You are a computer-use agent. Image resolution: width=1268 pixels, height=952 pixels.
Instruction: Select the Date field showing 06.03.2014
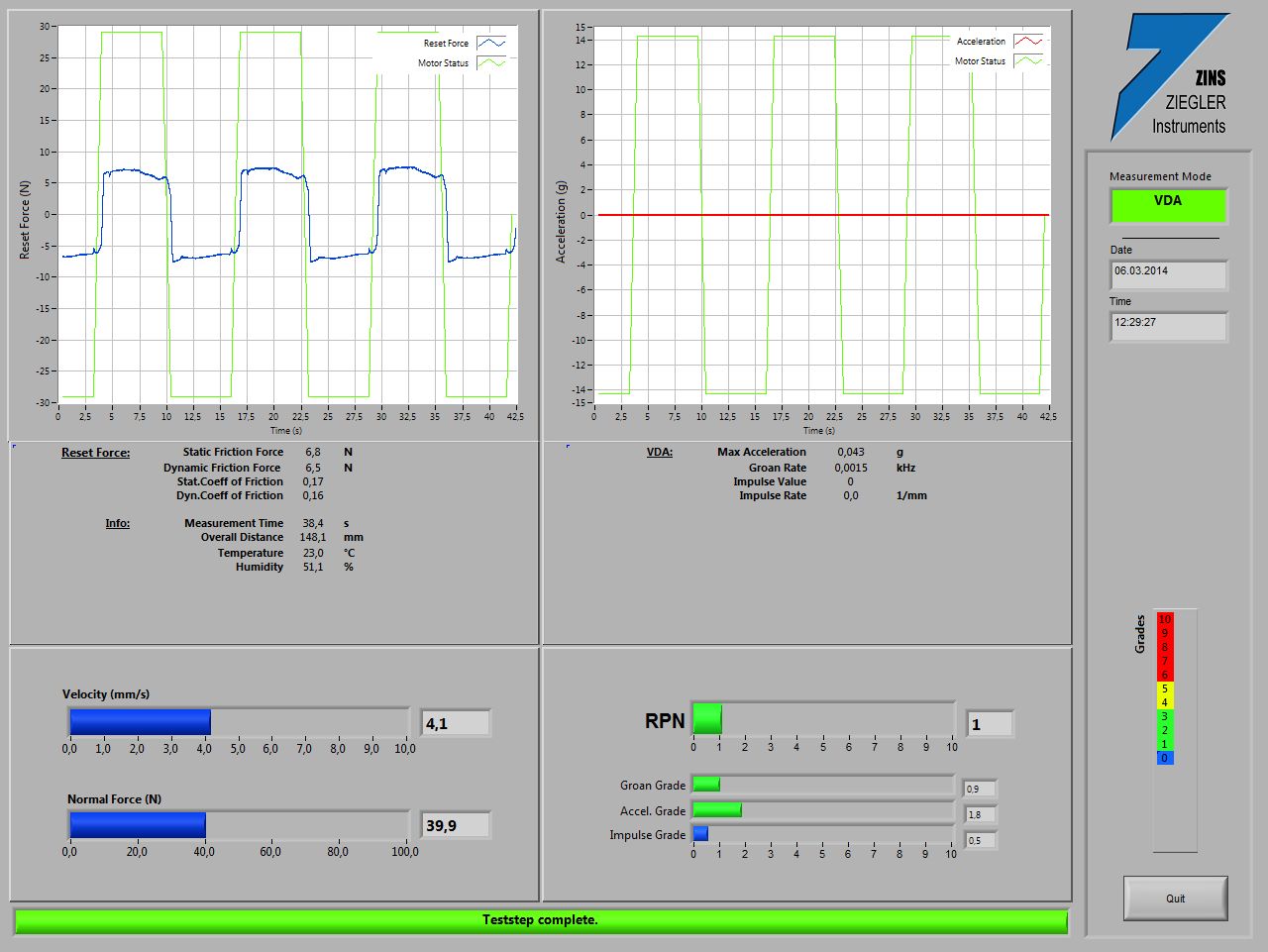1168,274
